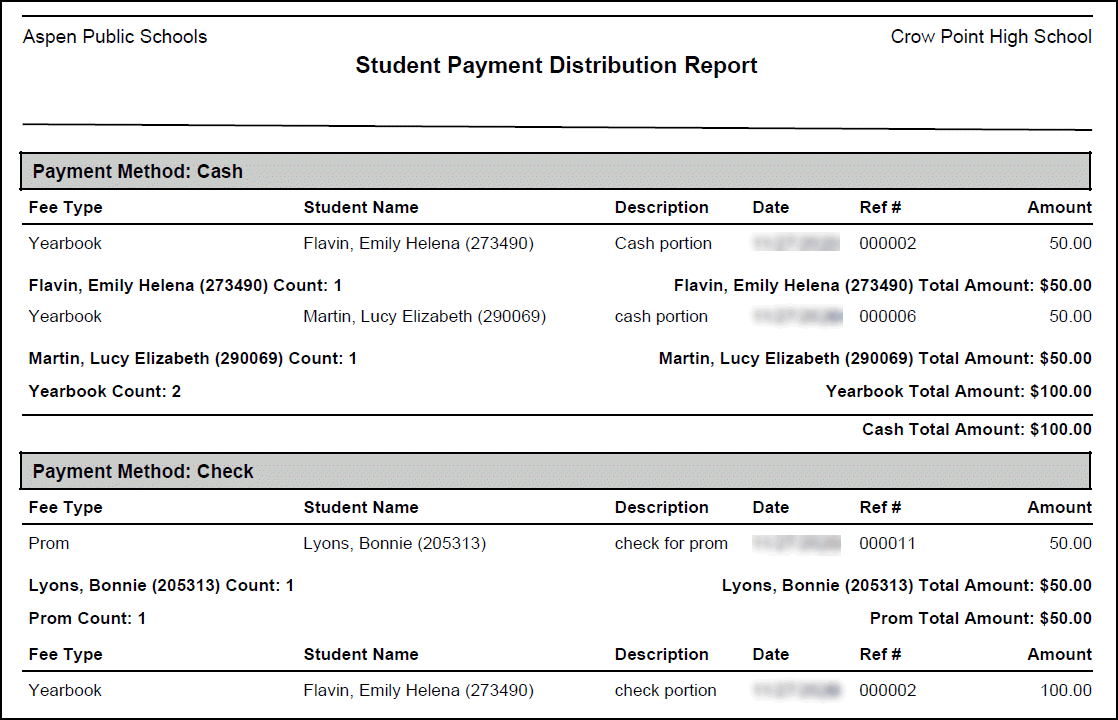Click the Prom Count: 1 summary

[87, 618]
